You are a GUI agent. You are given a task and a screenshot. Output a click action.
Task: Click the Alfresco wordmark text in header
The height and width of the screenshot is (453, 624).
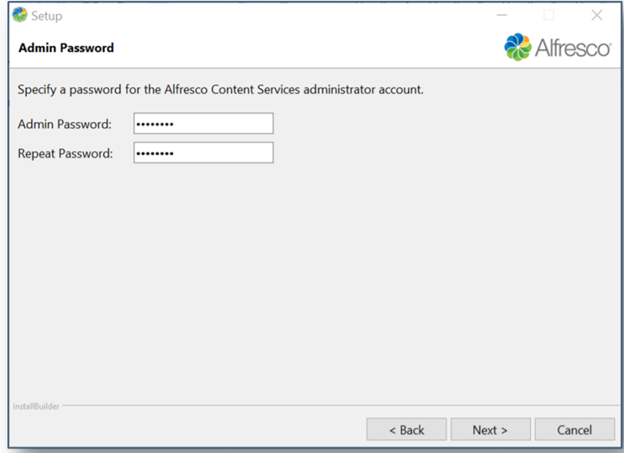(573, 48)
